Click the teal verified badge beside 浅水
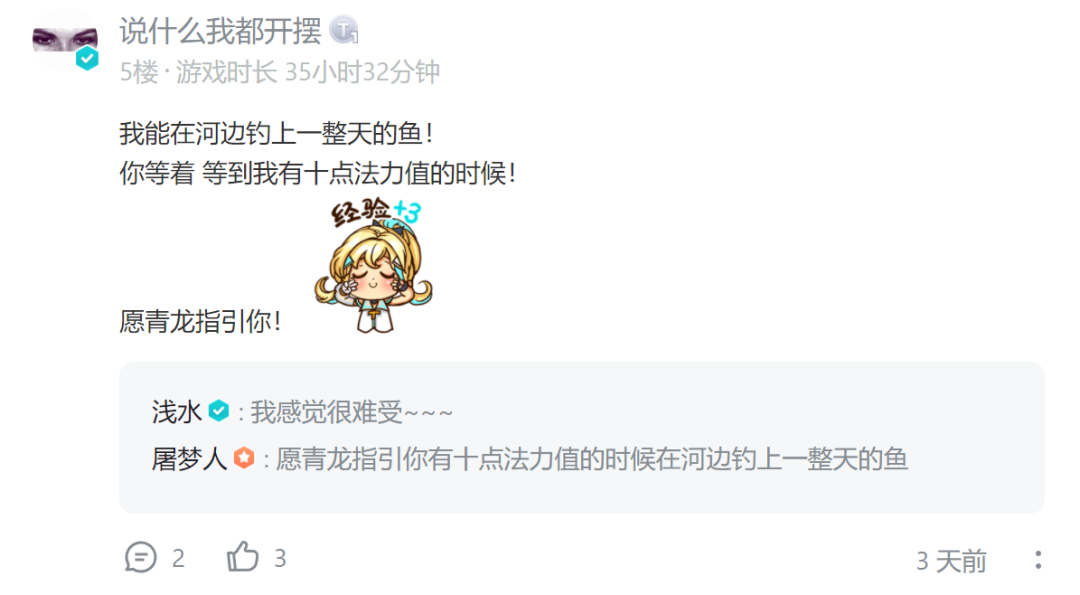This screenshot has height=595, width=1080. [x=218, y=411]
